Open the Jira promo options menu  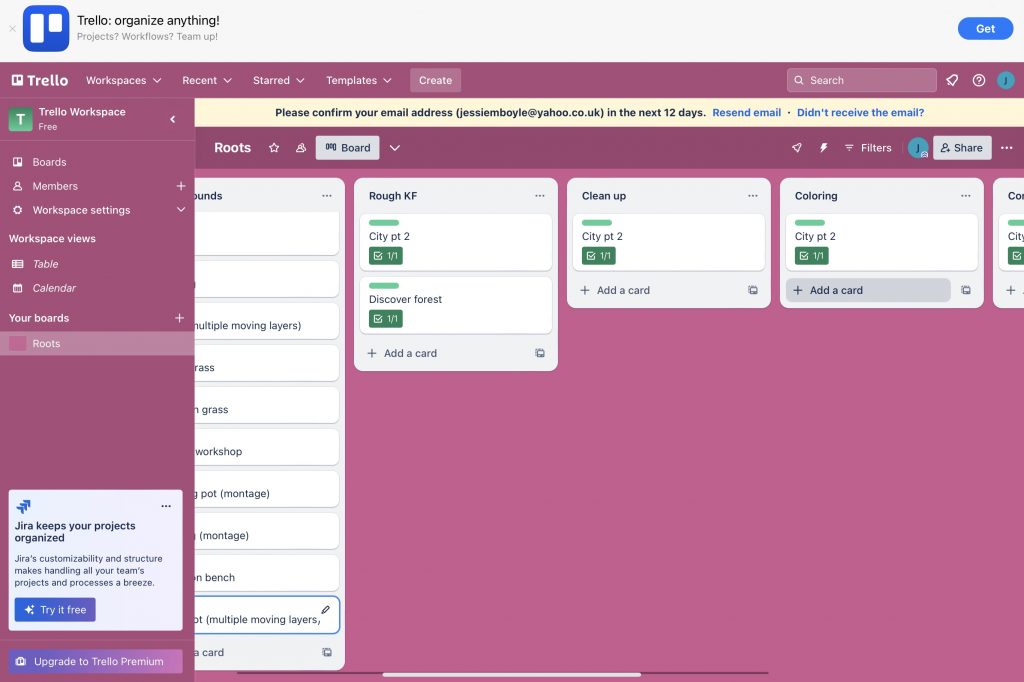tap(166, 506)
